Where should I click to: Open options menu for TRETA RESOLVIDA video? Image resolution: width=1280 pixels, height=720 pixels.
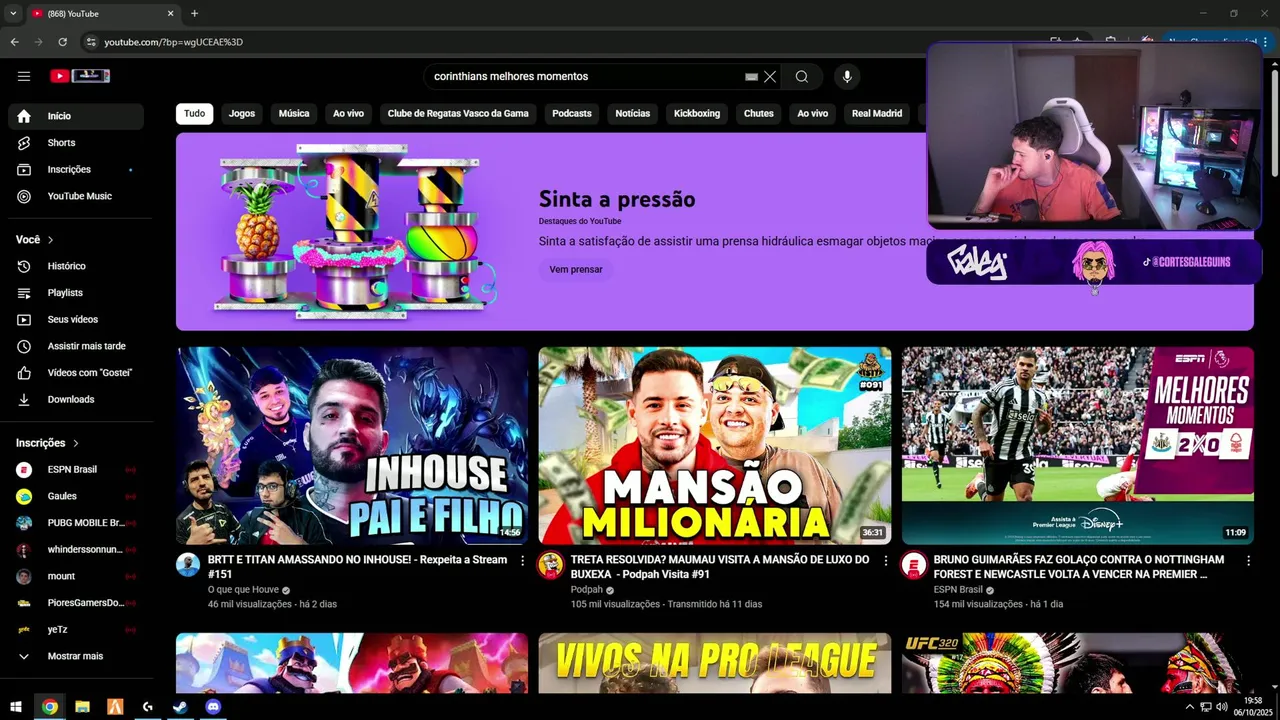click(x=885, y=561)
